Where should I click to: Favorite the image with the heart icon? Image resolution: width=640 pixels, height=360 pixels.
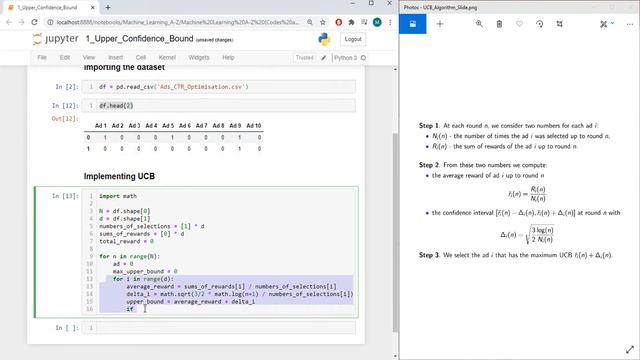tap(519, 24)
